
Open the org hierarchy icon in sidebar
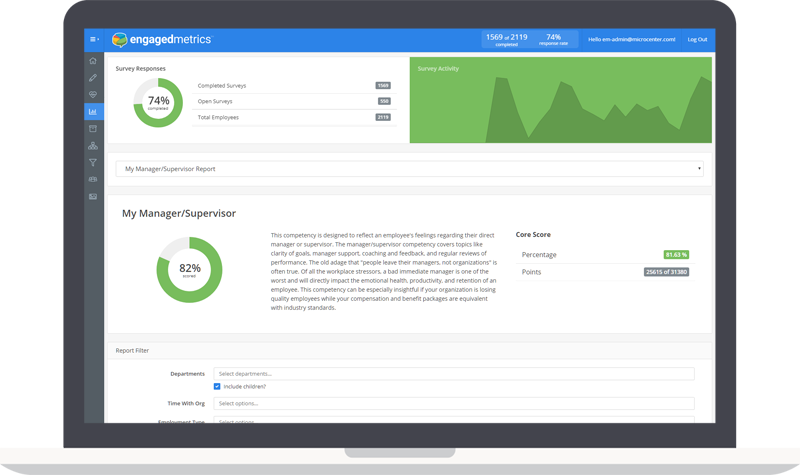94,146
